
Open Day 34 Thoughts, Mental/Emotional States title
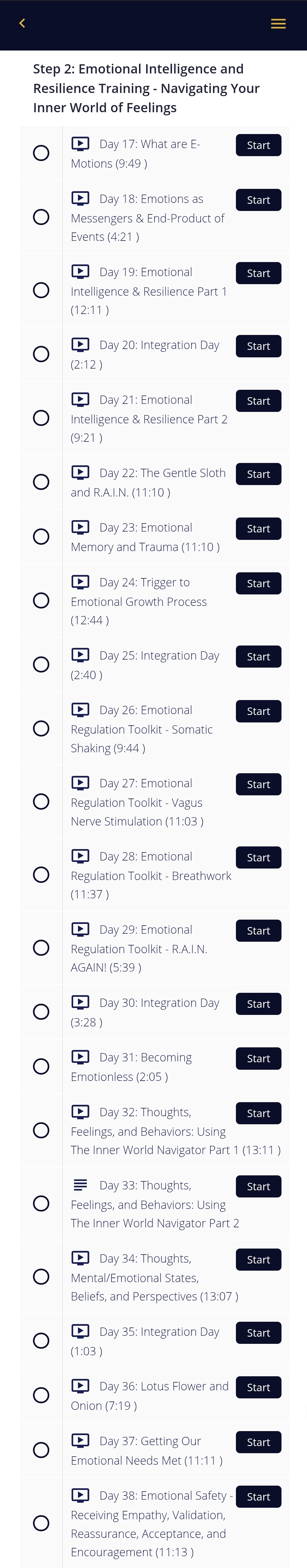pyautogui.click(x=155, y=1277)
